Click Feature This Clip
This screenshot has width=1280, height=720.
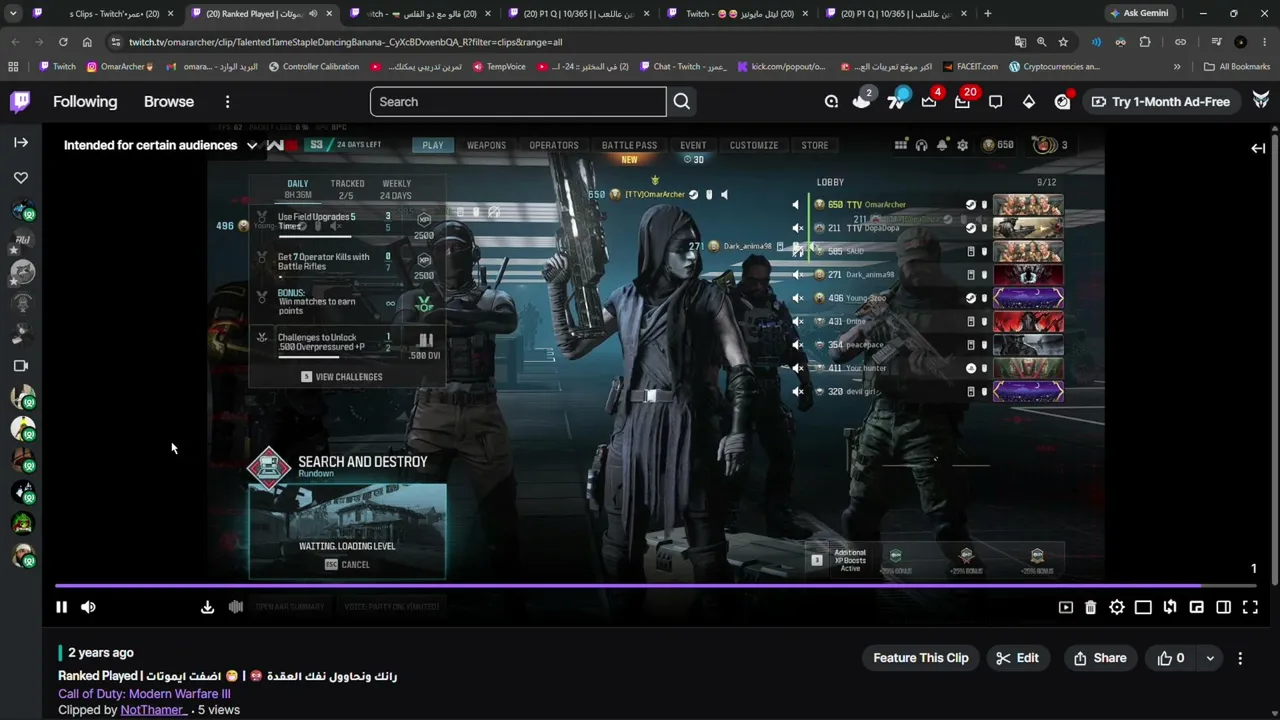921,658
